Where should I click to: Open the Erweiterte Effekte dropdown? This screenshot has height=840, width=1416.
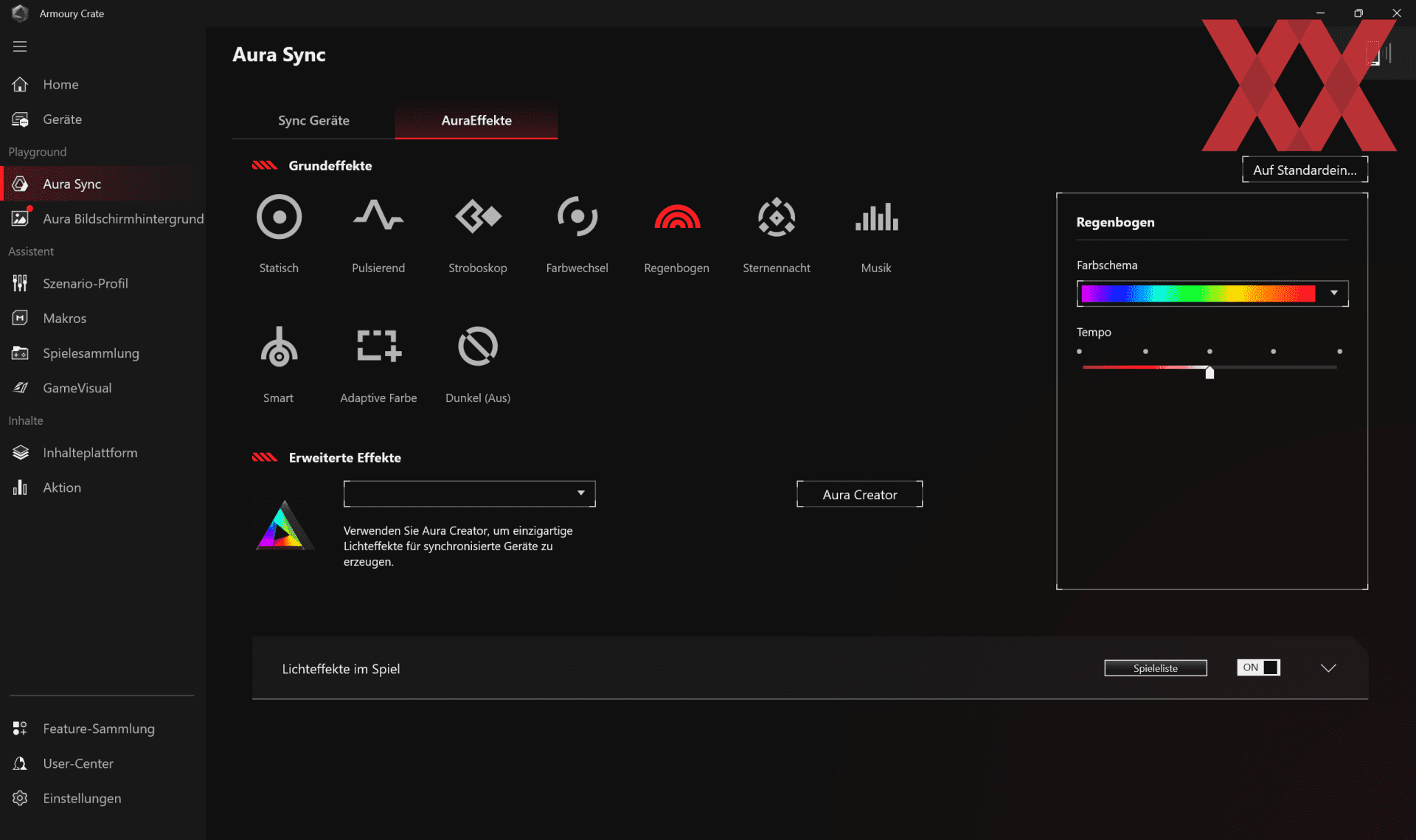point(469,493)
